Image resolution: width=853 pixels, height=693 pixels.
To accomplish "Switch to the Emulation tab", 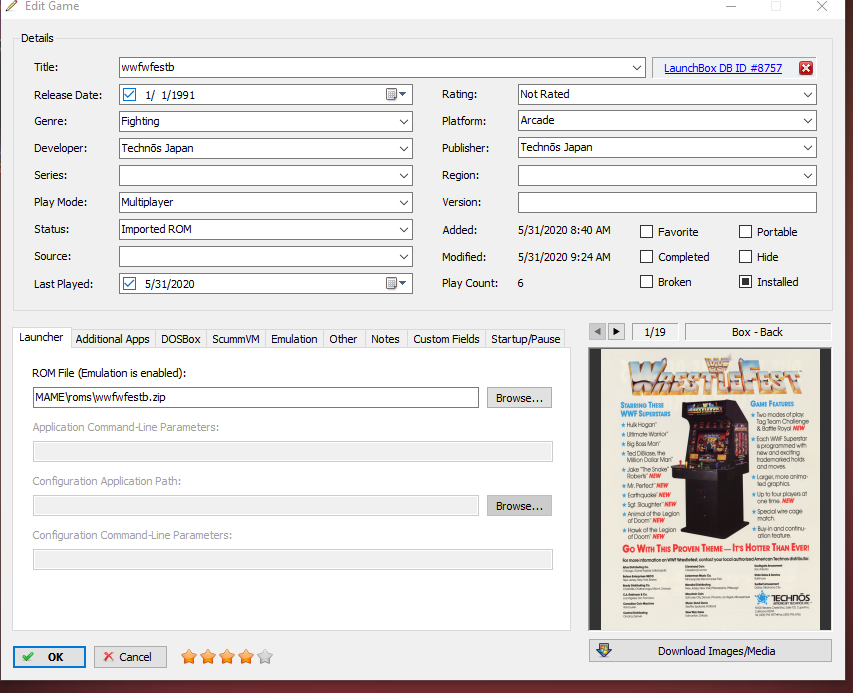I will [x=294, y=339].
